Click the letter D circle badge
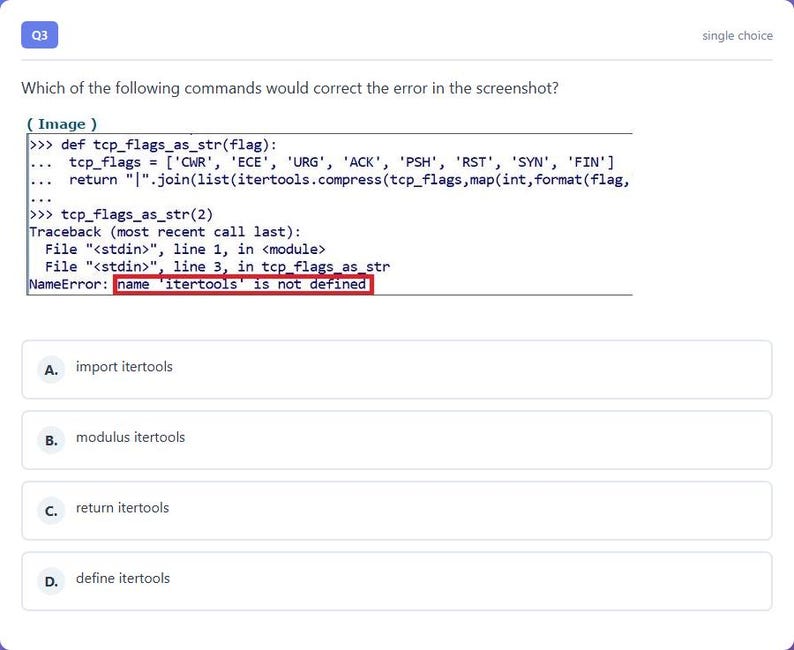 tap(51, 582)
